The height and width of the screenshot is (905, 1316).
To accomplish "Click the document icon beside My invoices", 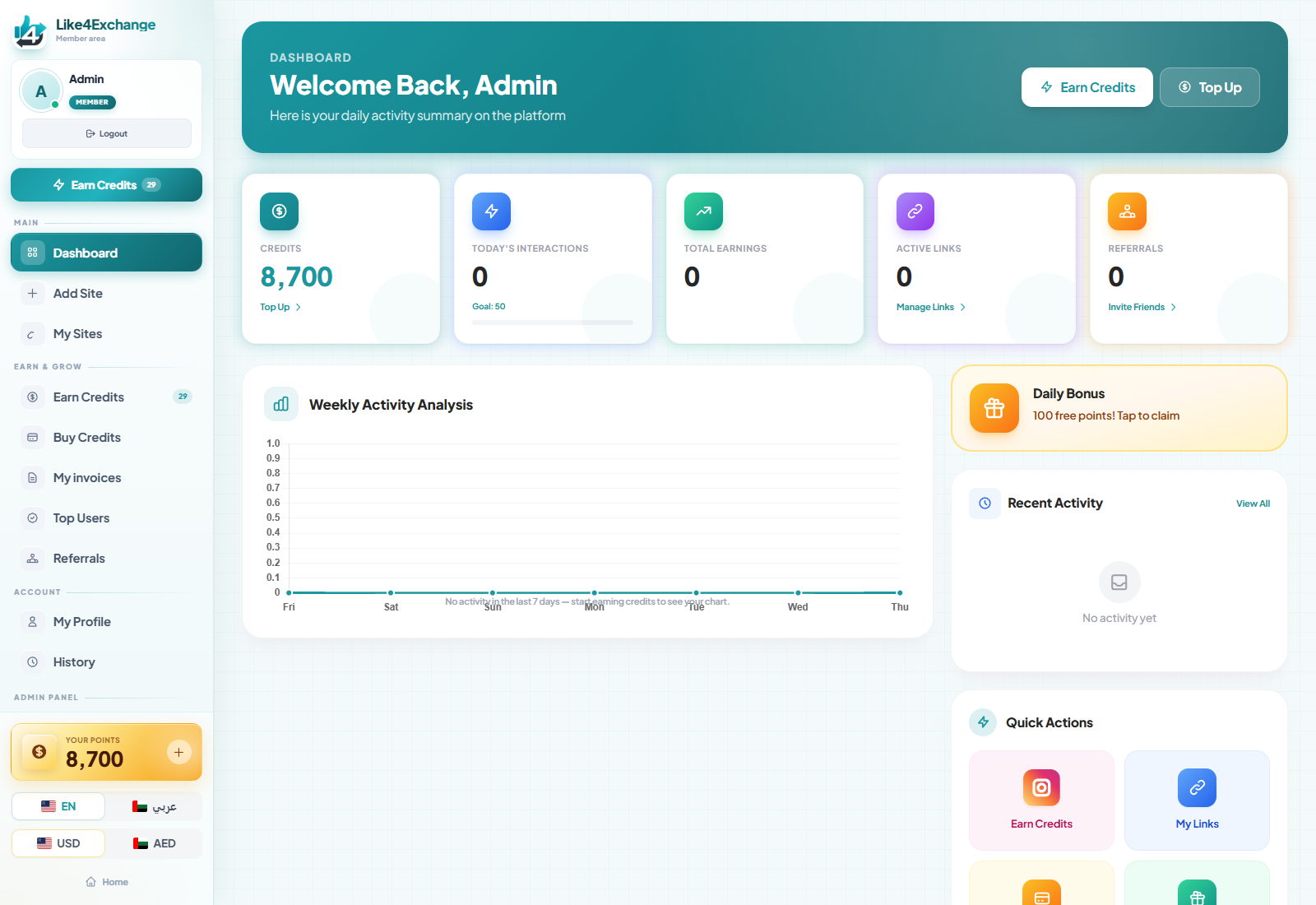I will [32, 478].
